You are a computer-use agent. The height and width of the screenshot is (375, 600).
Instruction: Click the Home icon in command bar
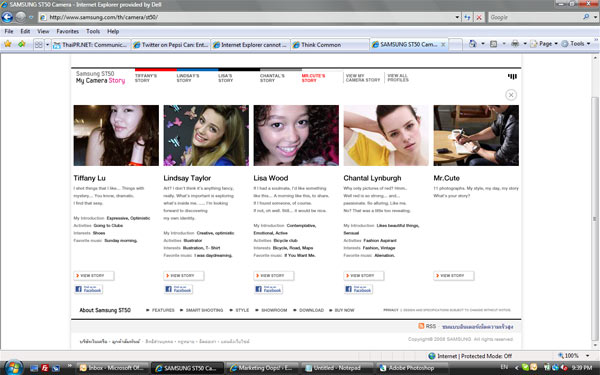(x=473, y=44)
